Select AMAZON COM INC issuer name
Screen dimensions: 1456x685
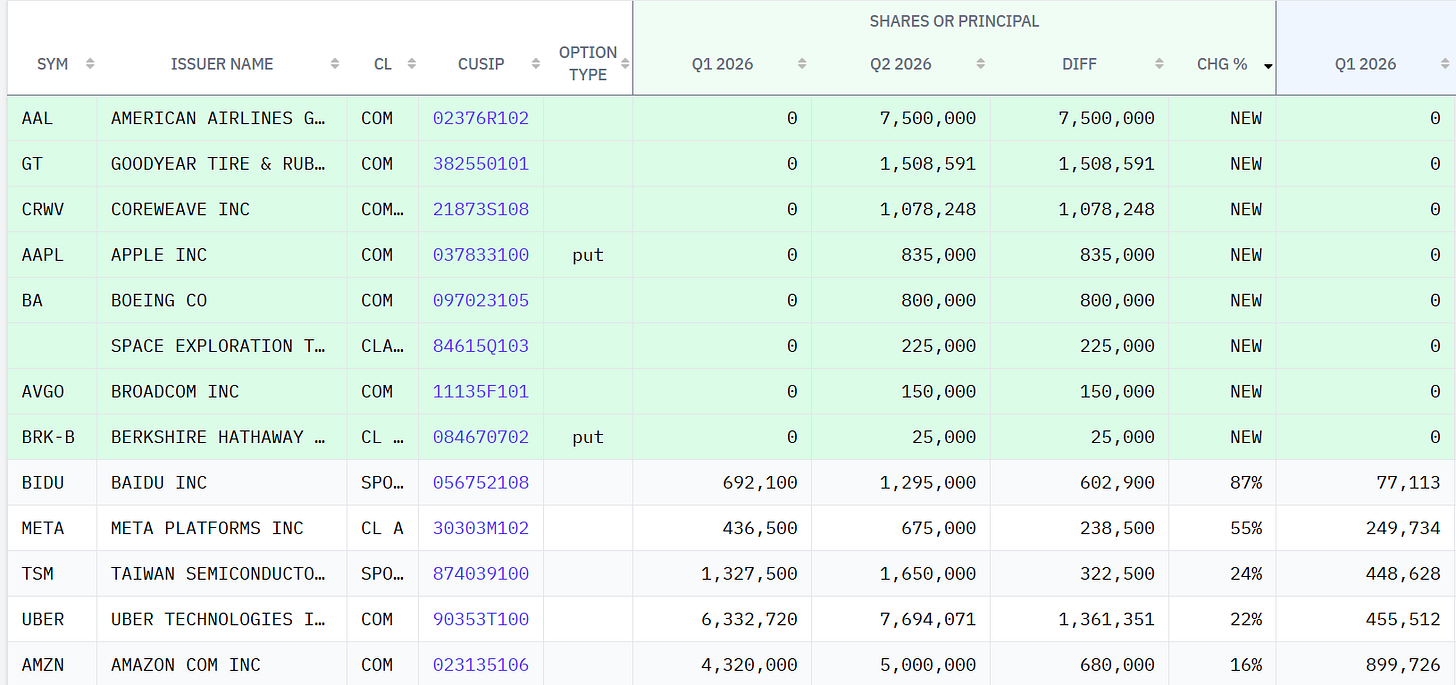186,665
